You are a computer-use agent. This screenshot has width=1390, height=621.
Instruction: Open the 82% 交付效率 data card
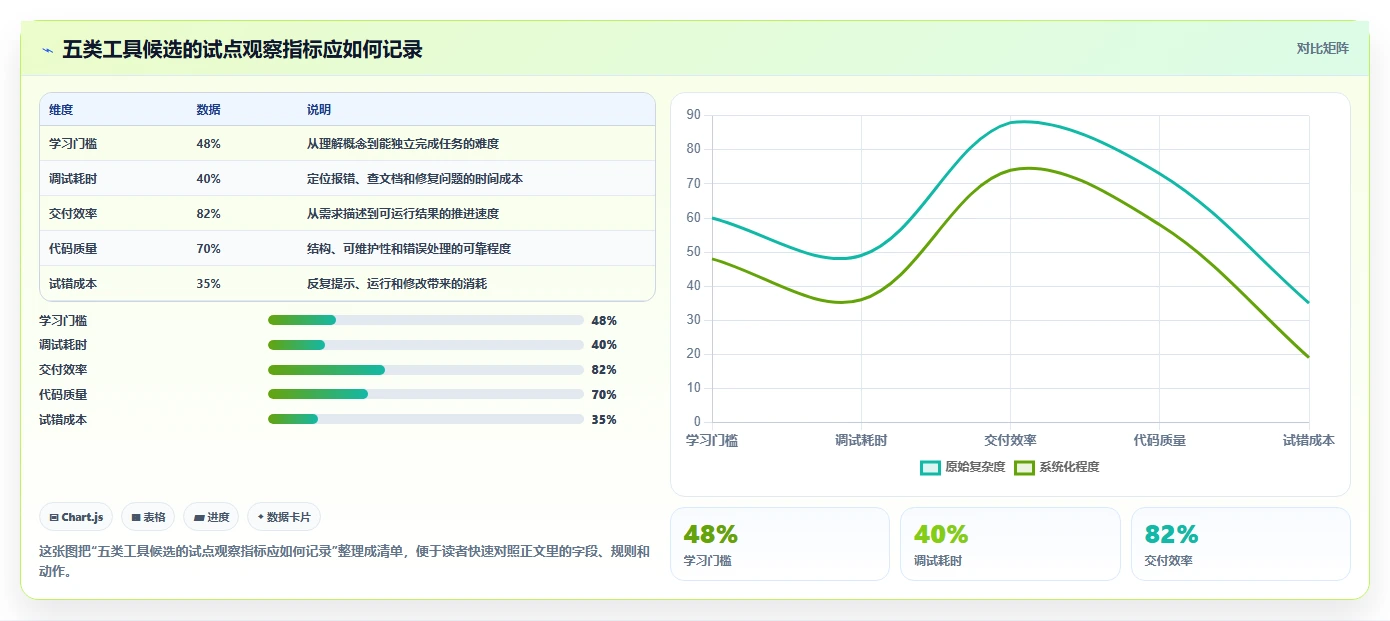point(1241,544)
